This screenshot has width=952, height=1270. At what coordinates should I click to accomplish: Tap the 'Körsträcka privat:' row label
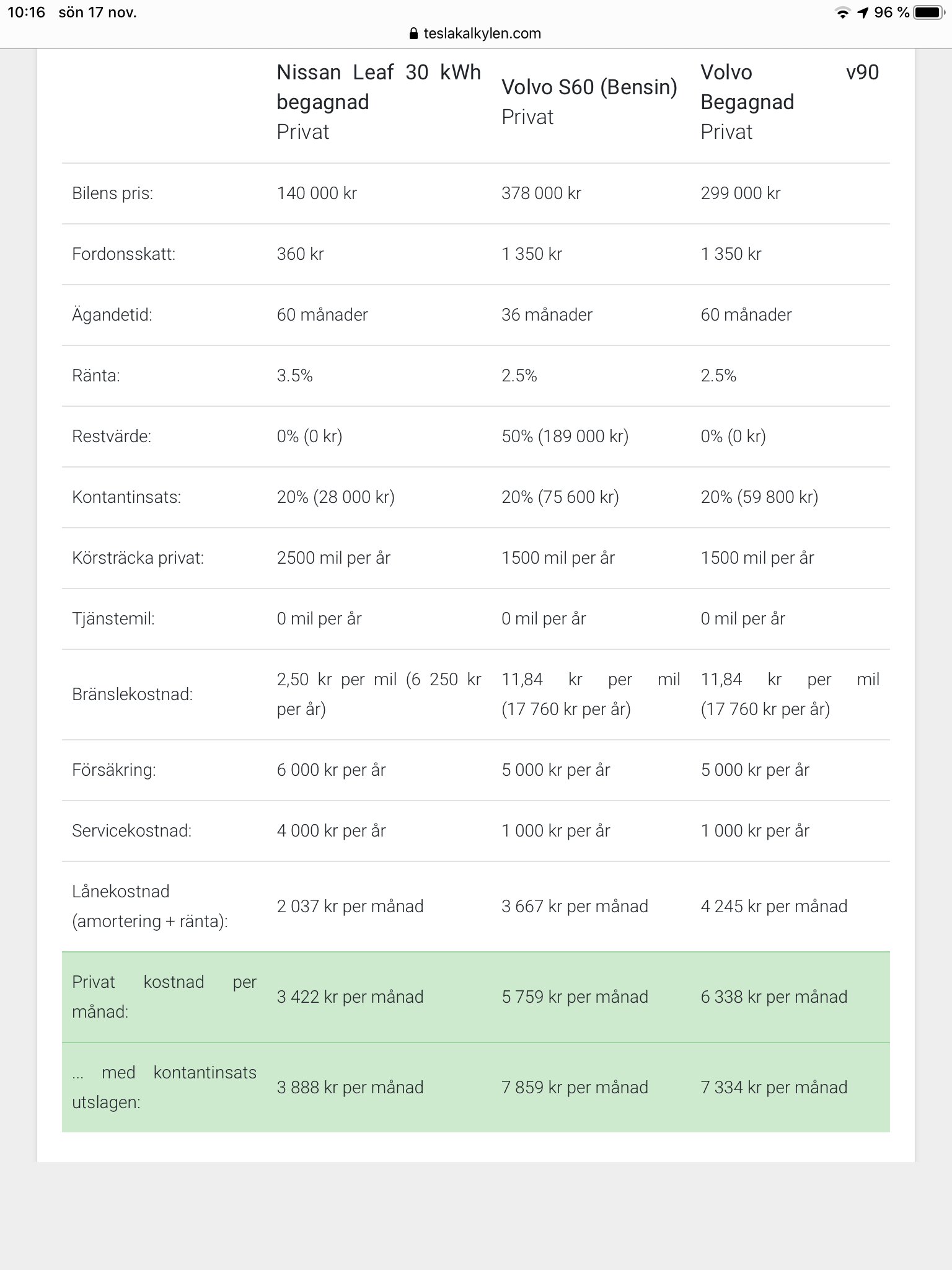[x=138, y=557]
